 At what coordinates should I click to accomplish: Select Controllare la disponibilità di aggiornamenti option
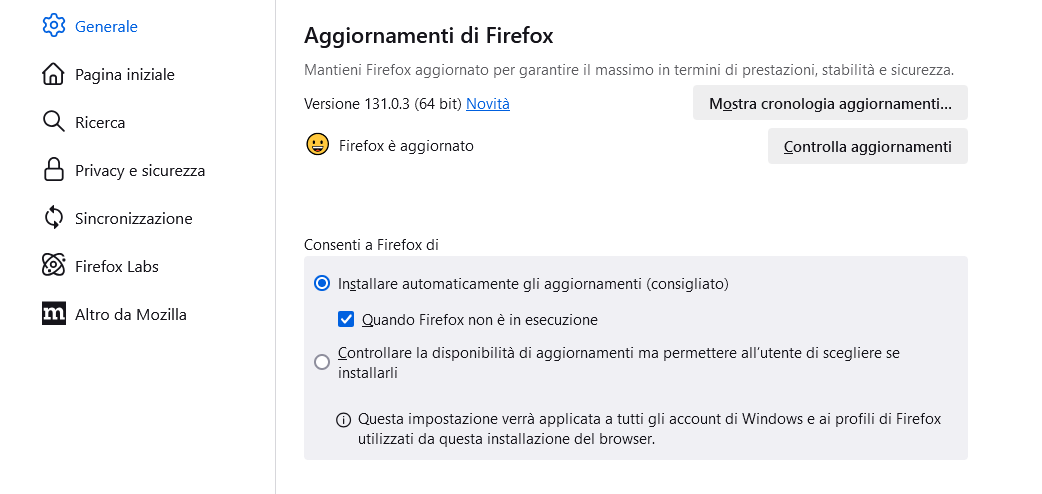322,362
